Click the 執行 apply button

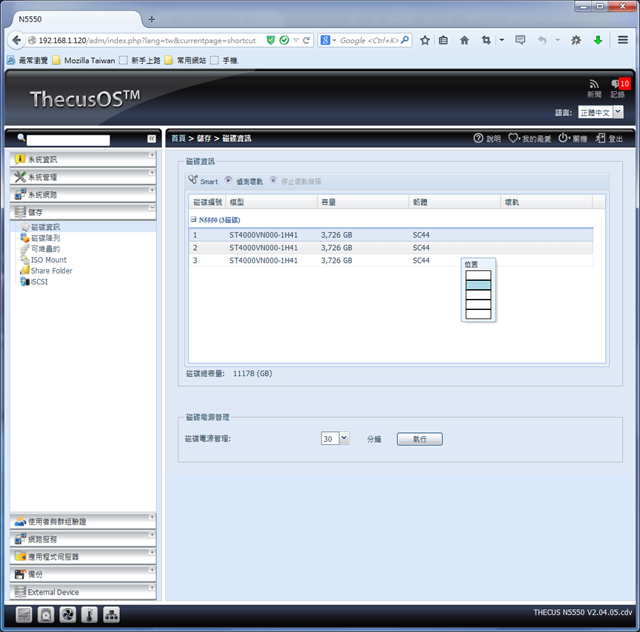(420, 439)
